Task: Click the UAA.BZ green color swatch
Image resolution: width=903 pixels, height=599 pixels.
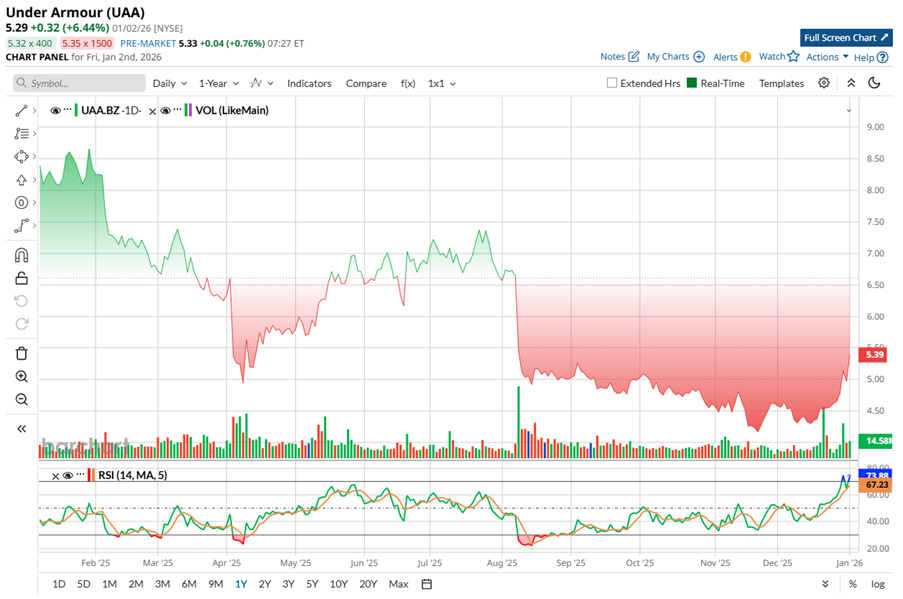Action: point(76,110)
